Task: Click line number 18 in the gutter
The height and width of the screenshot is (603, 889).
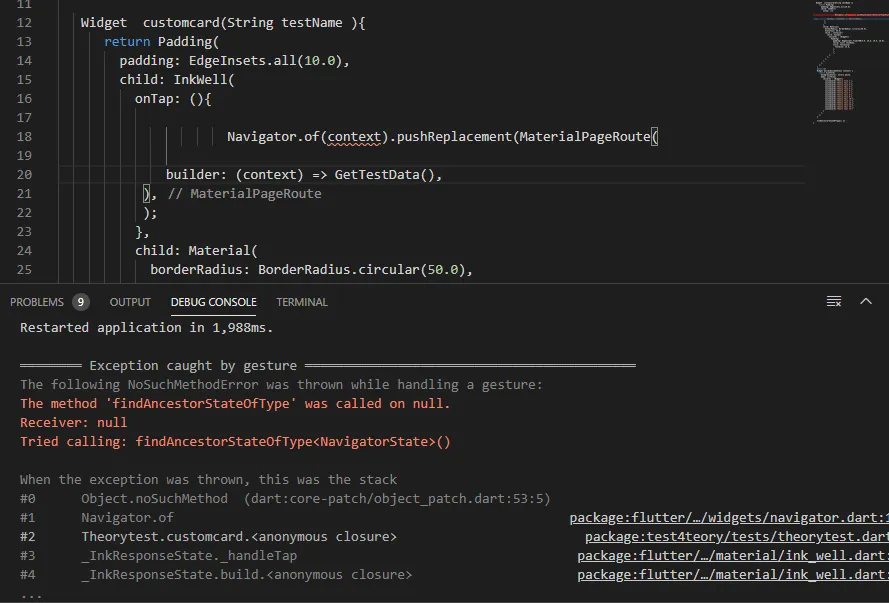Action: point(24,137)
